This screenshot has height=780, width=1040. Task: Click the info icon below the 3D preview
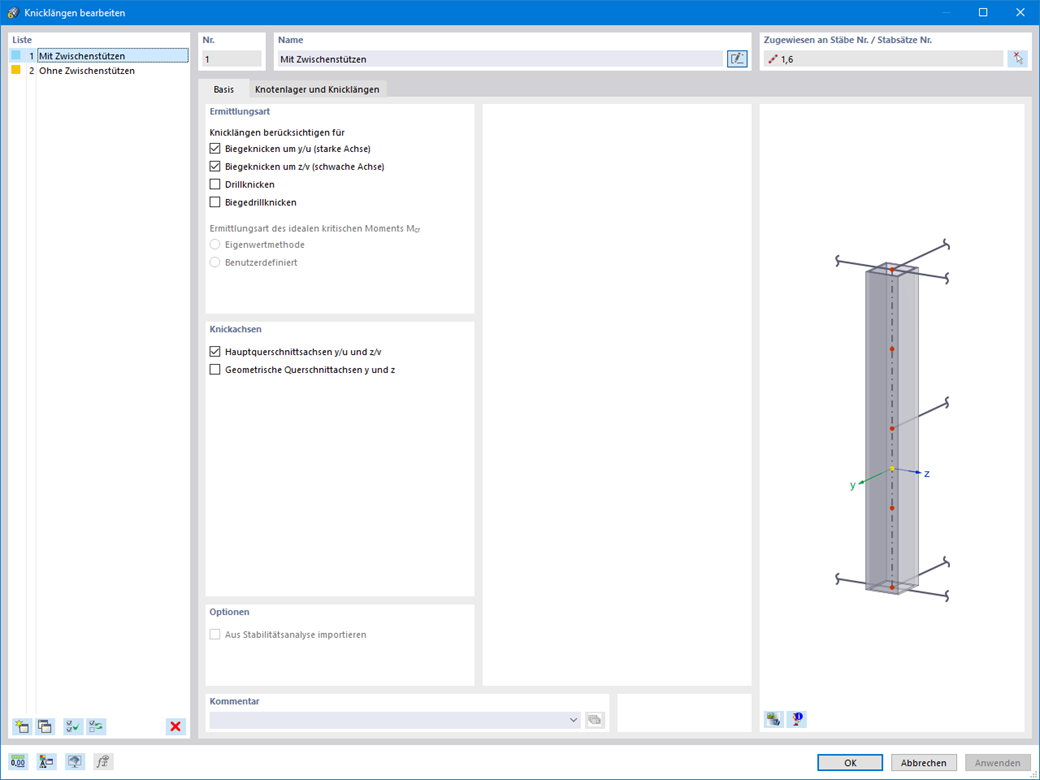pos(796,719)
